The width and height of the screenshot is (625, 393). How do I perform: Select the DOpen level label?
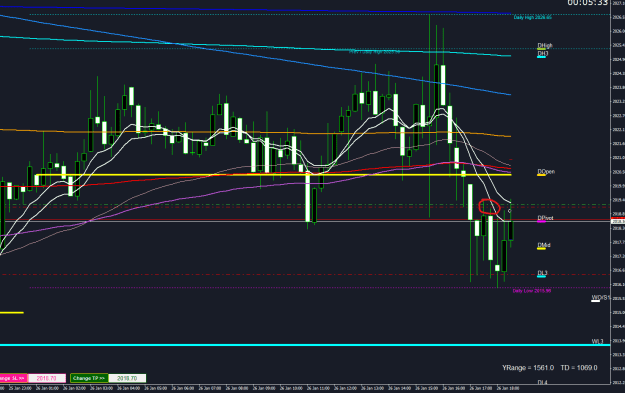(546, 171)
